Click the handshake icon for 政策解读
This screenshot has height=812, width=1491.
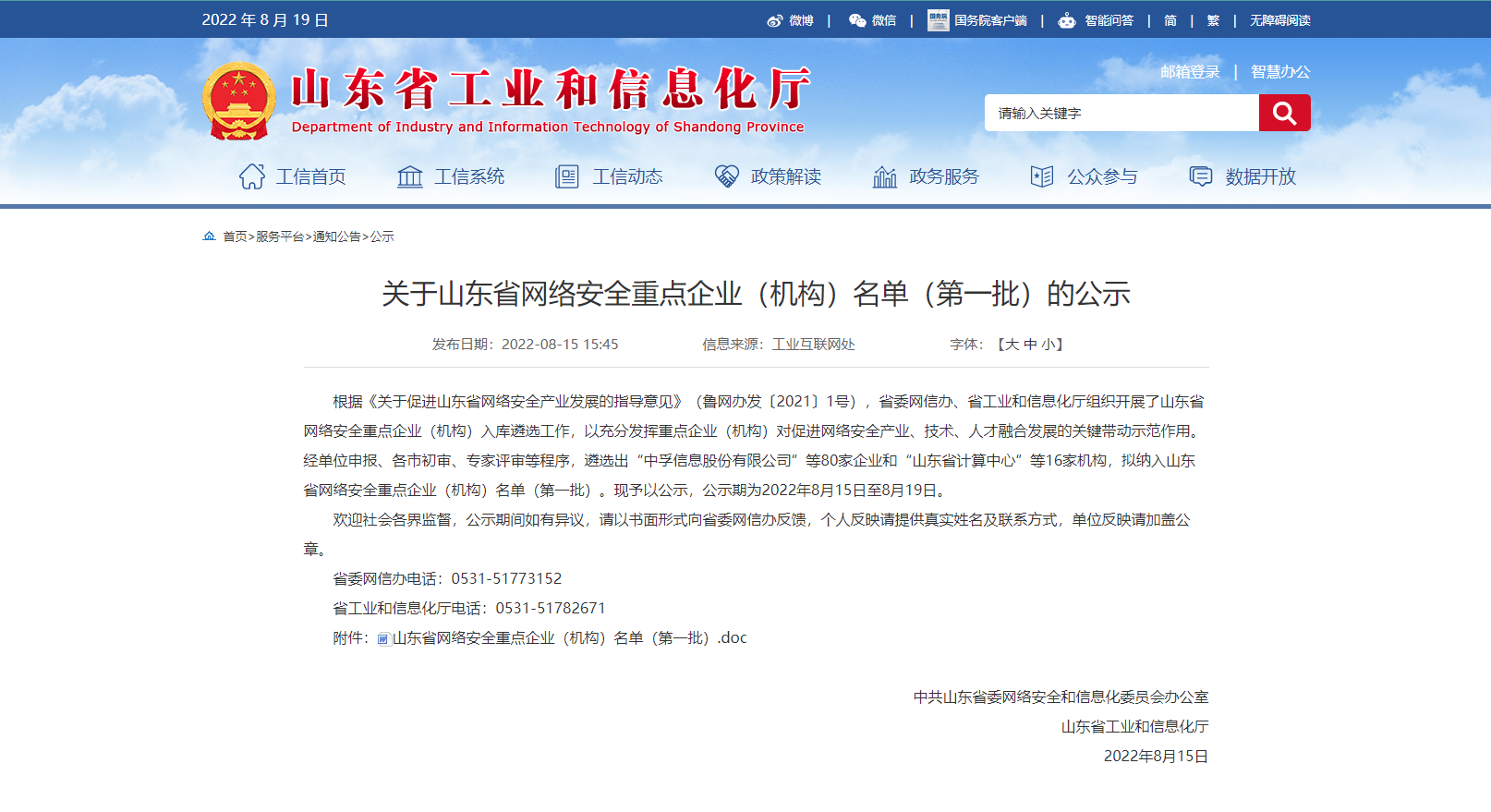coord(727,176)
